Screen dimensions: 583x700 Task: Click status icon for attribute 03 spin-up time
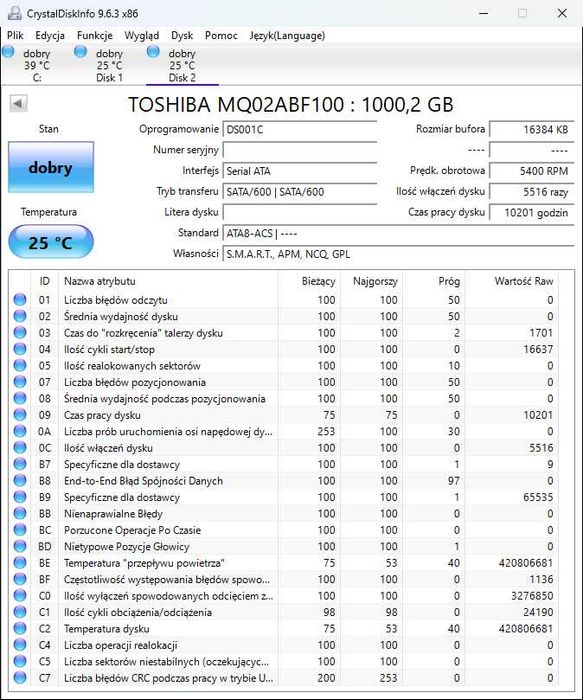(x=20, y=333)
